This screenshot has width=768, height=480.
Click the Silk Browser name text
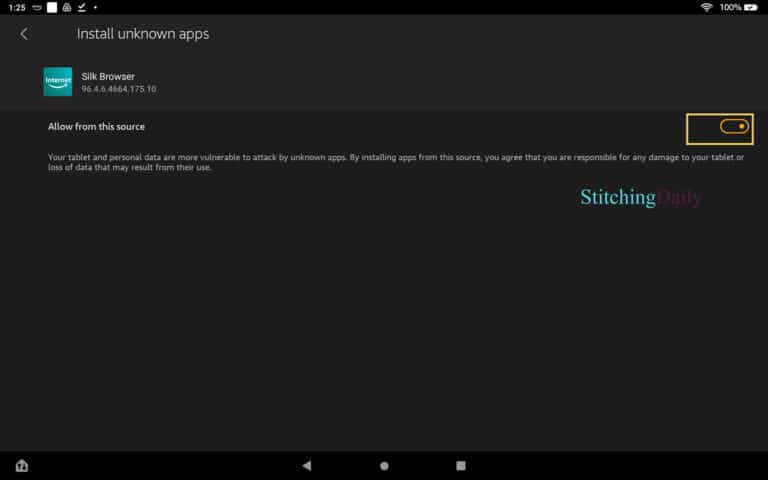pos(108,76)
